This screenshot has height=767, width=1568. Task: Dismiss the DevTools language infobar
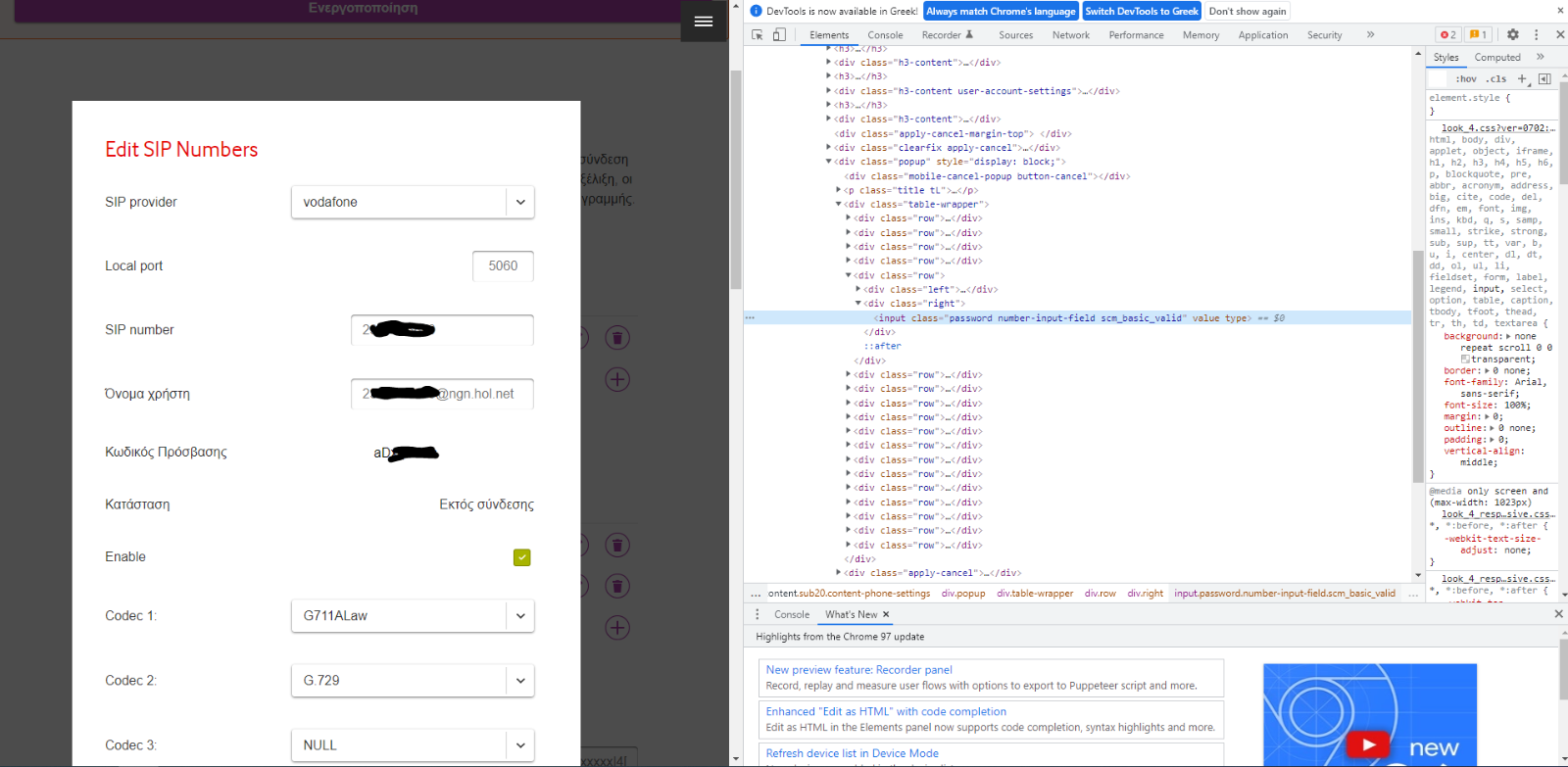[x=1558, y=10]
